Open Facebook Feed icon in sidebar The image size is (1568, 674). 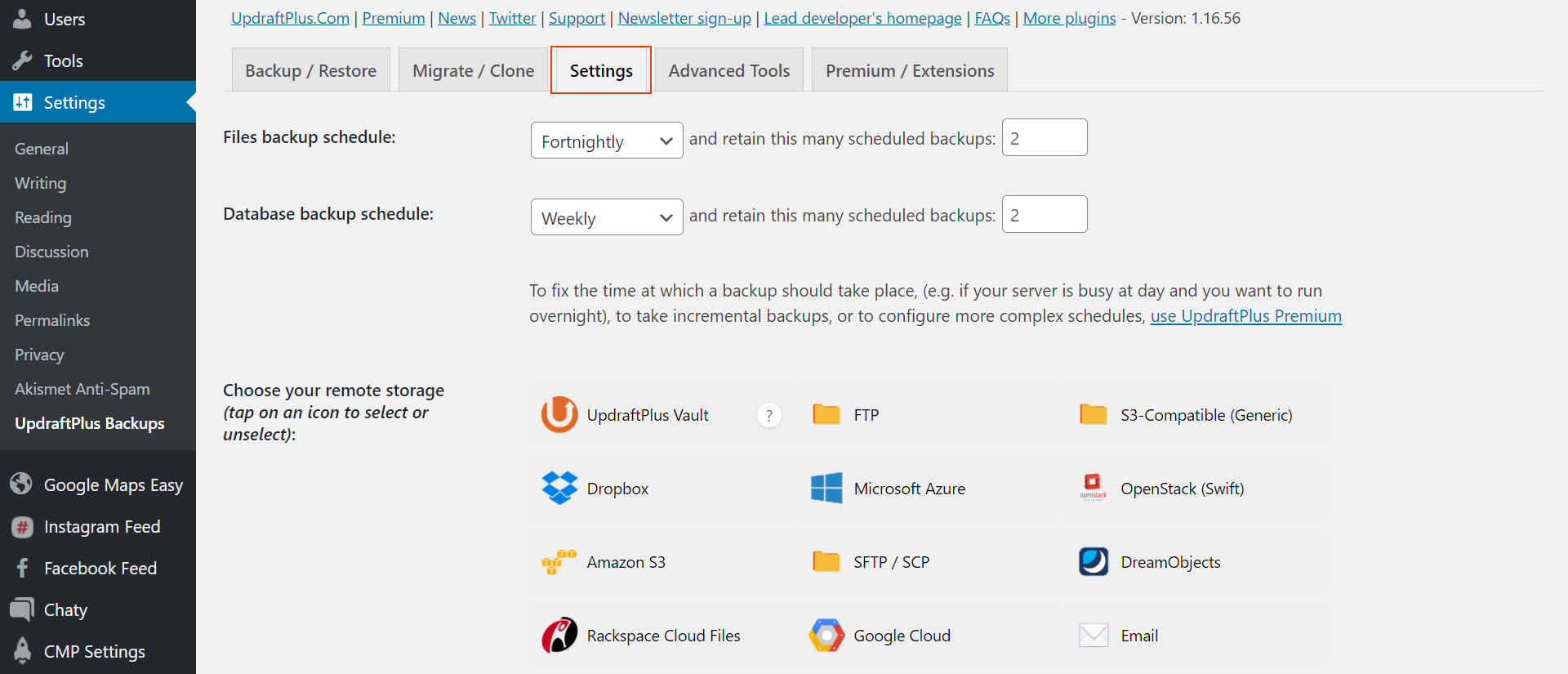23,568
